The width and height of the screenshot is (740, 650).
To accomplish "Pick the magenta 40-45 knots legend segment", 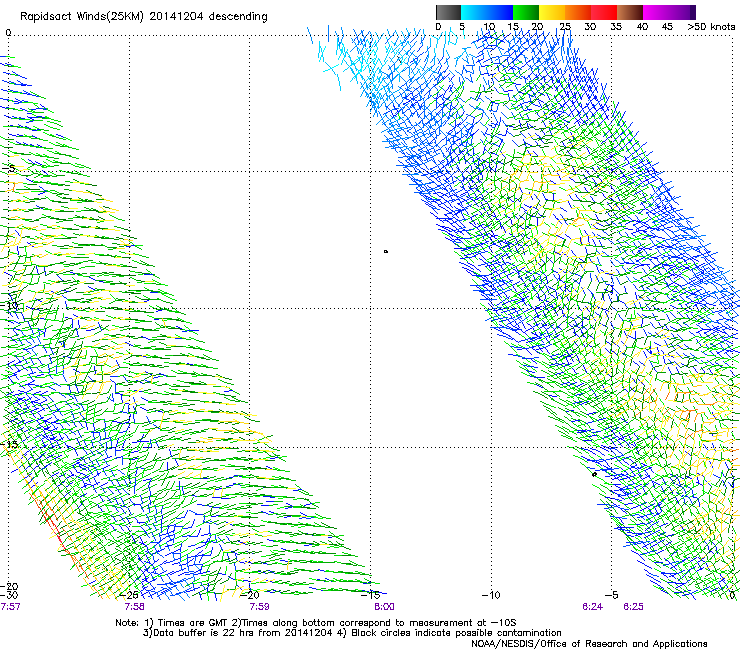I will [x=656, y=12].
